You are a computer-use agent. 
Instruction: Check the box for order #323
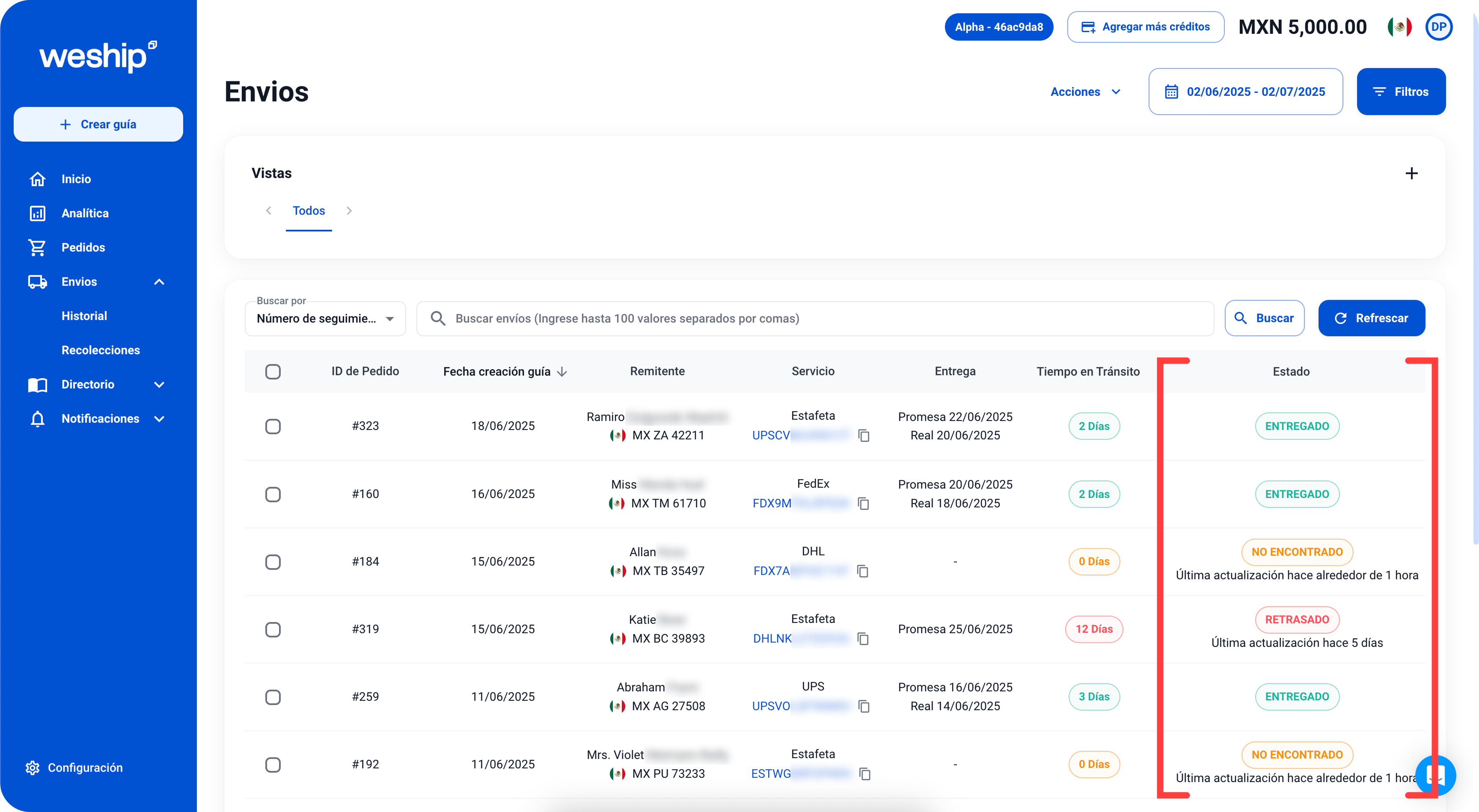tap(273, 427)
